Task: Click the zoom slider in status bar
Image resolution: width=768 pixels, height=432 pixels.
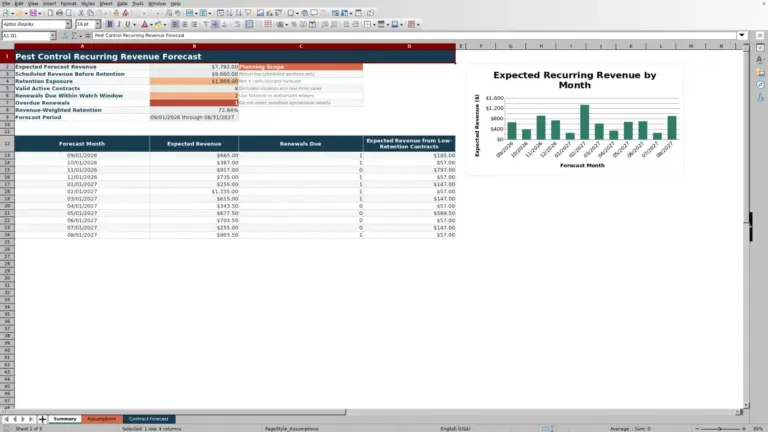Action: (720, 429)
